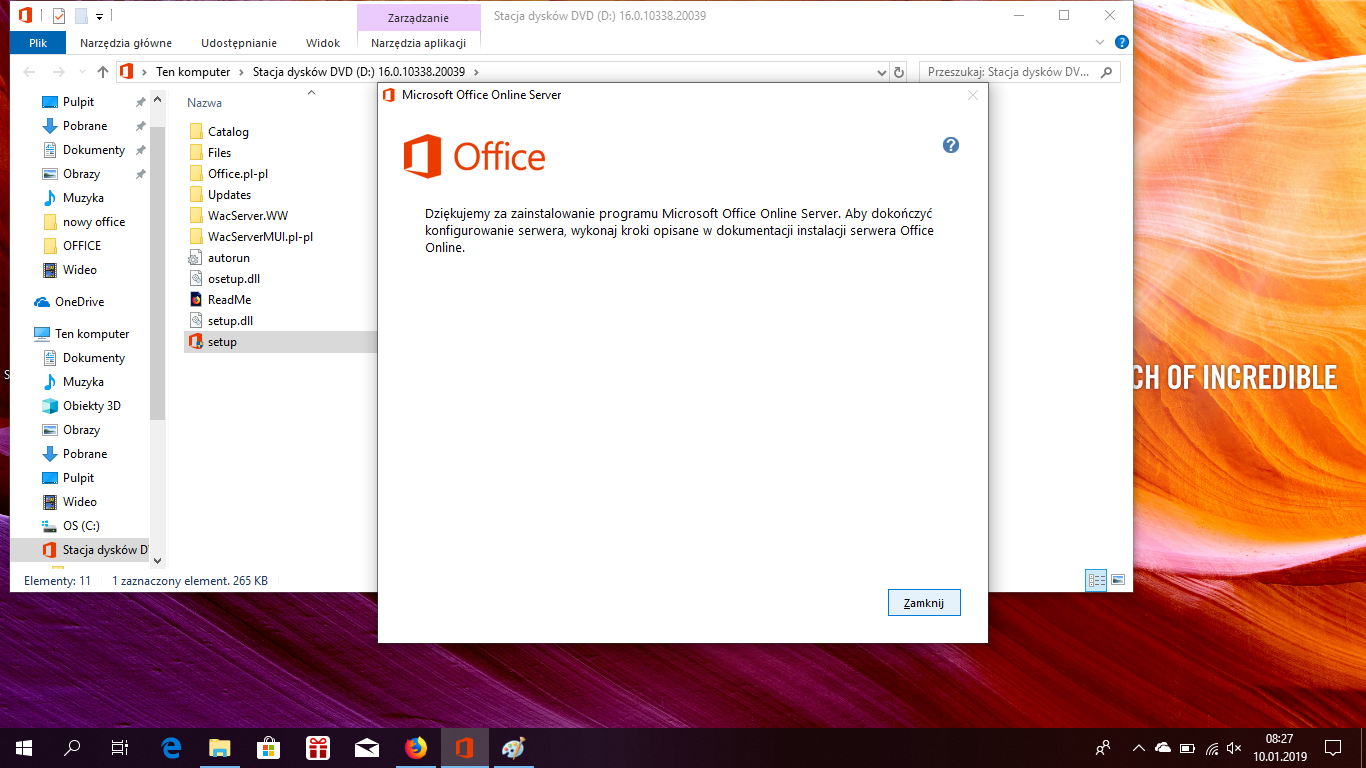Expand the Explorer ribbon with the chevron
Screen dimensions: 1366x768
pos(1100,43)
